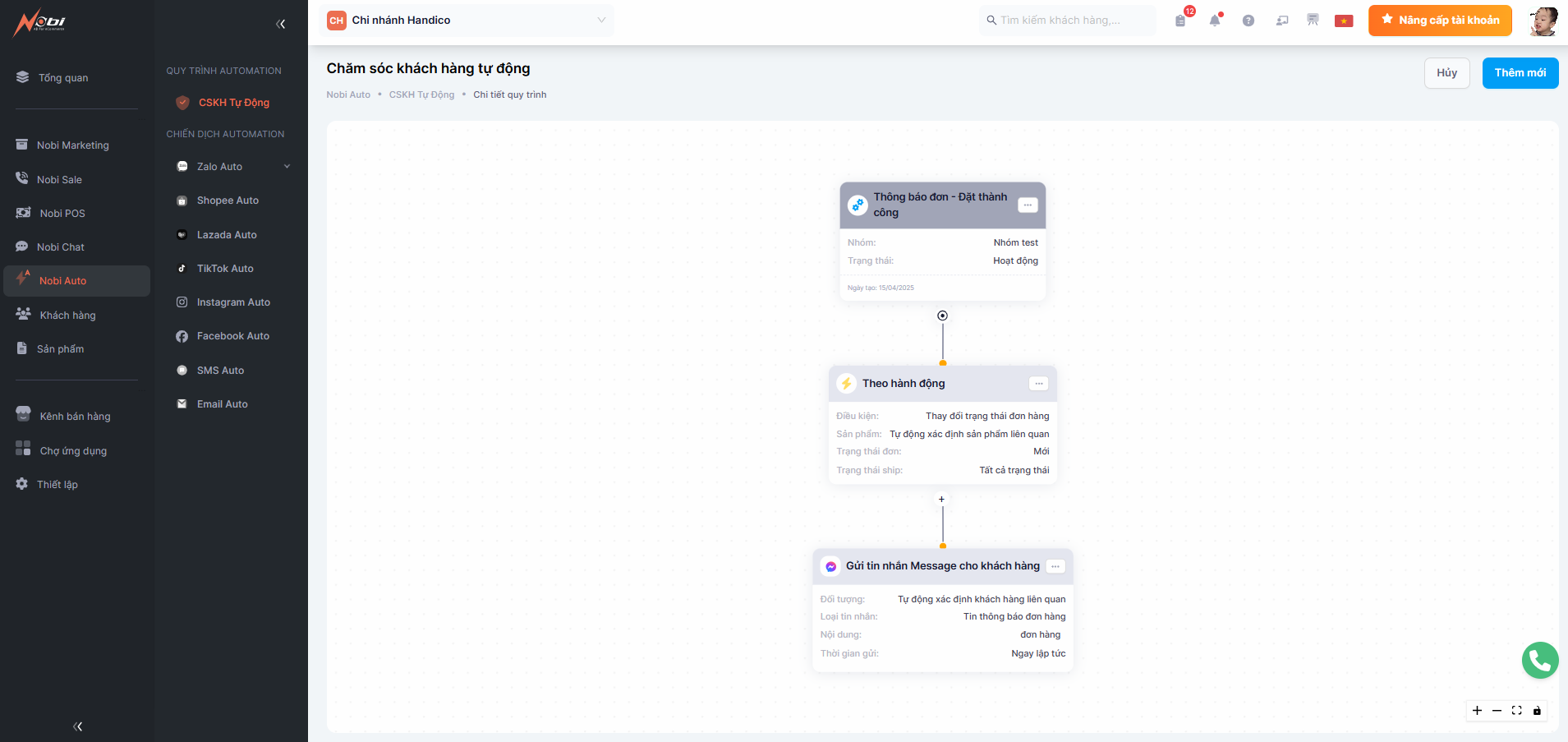Zoom out on the workflow canvas

1497,711
